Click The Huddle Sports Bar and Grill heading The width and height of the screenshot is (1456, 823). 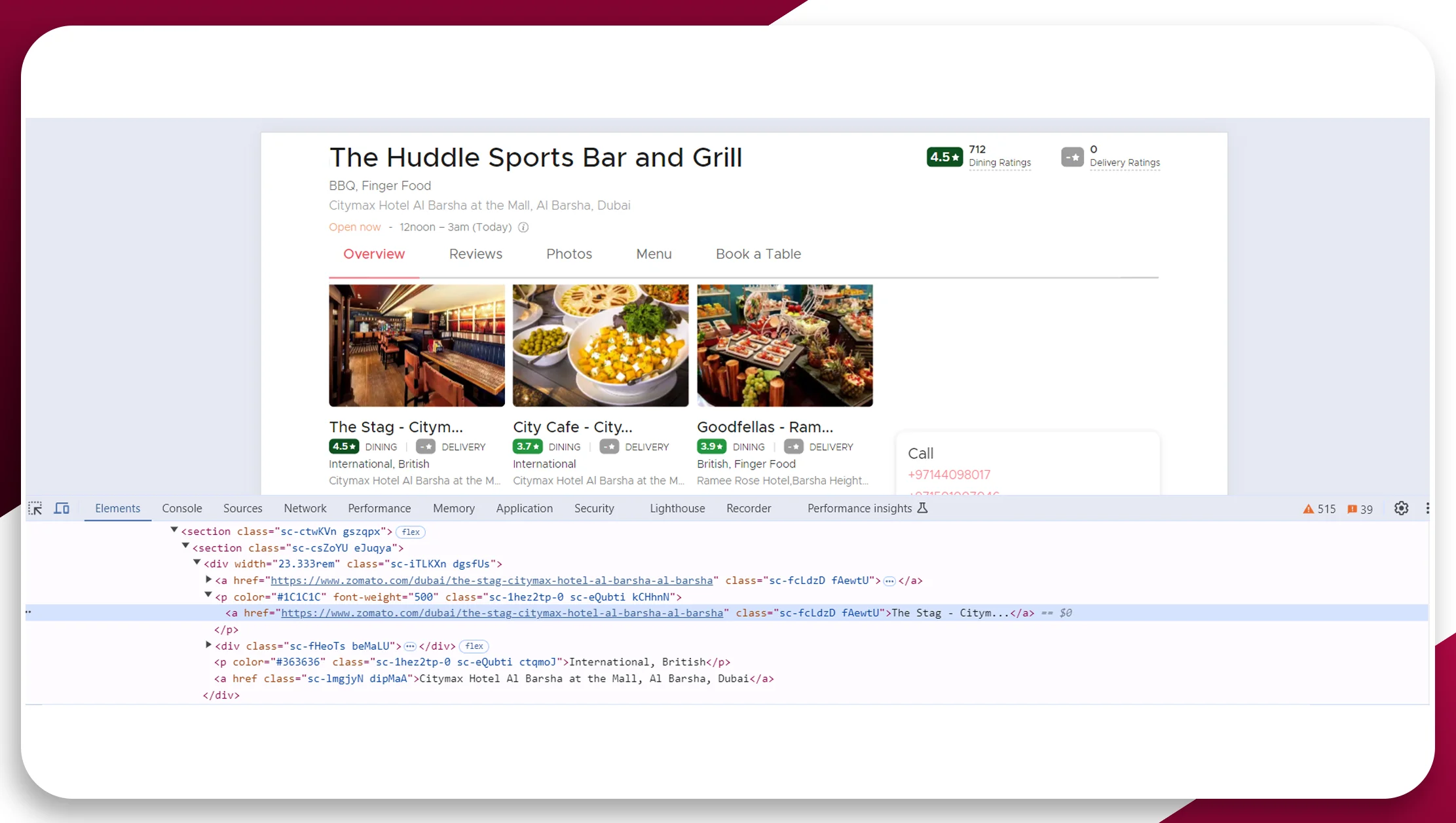[536, 158]
